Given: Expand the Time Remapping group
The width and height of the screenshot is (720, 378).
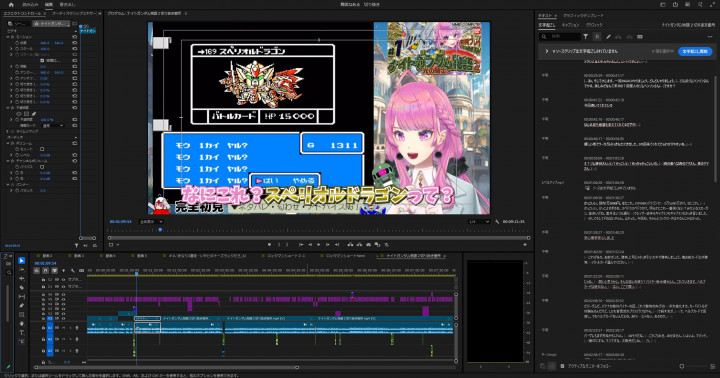Looking at the screenshot, I should click(x=7, y=131).
